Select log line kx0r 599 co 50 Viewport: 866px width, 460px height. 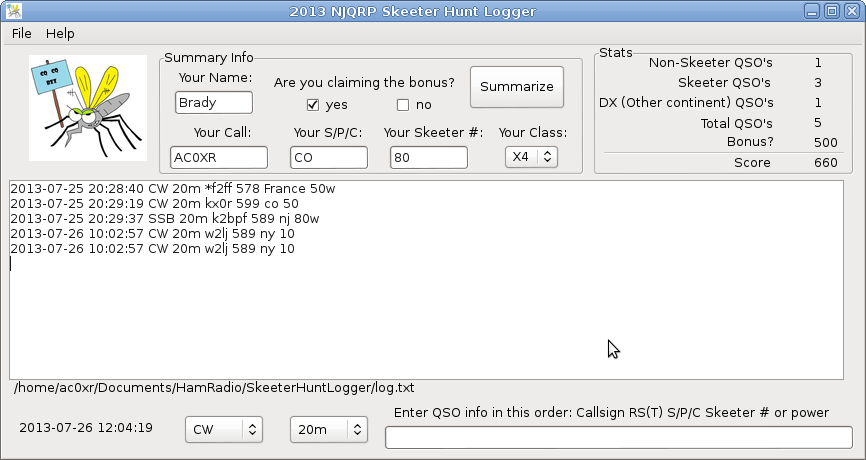coord(155,204)
